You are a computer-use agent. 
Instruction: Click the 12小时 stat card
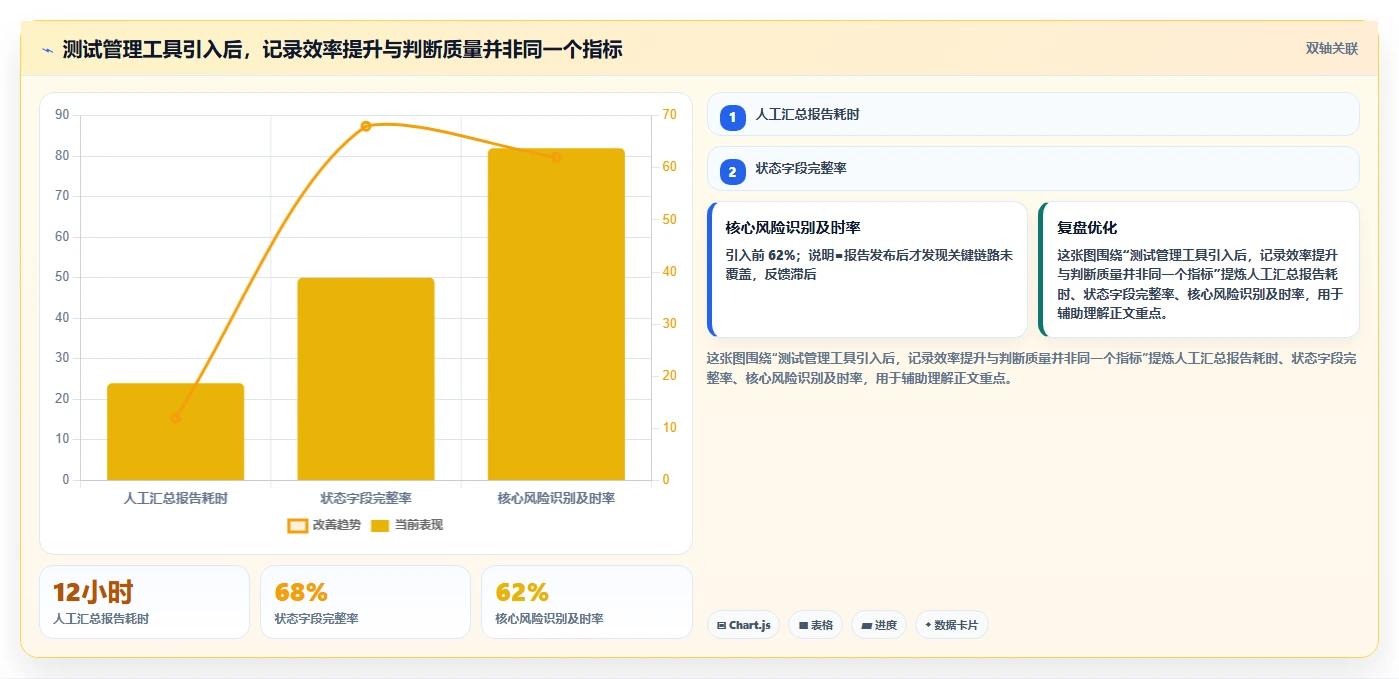pyautogui.click(x=144, y=602)
